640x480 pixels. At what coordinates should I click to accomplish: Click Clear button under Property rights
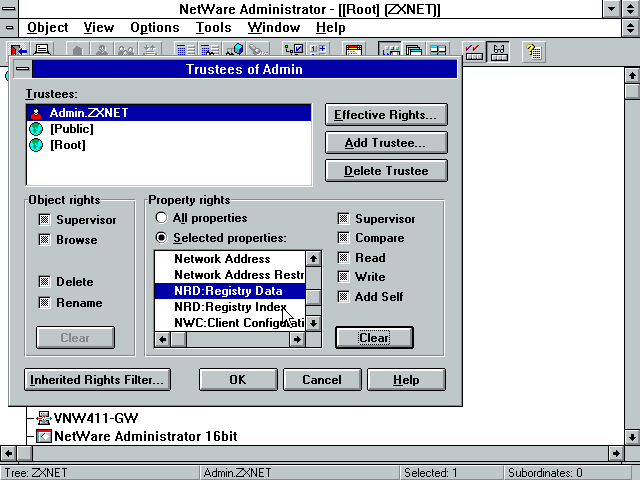[374, 338]
